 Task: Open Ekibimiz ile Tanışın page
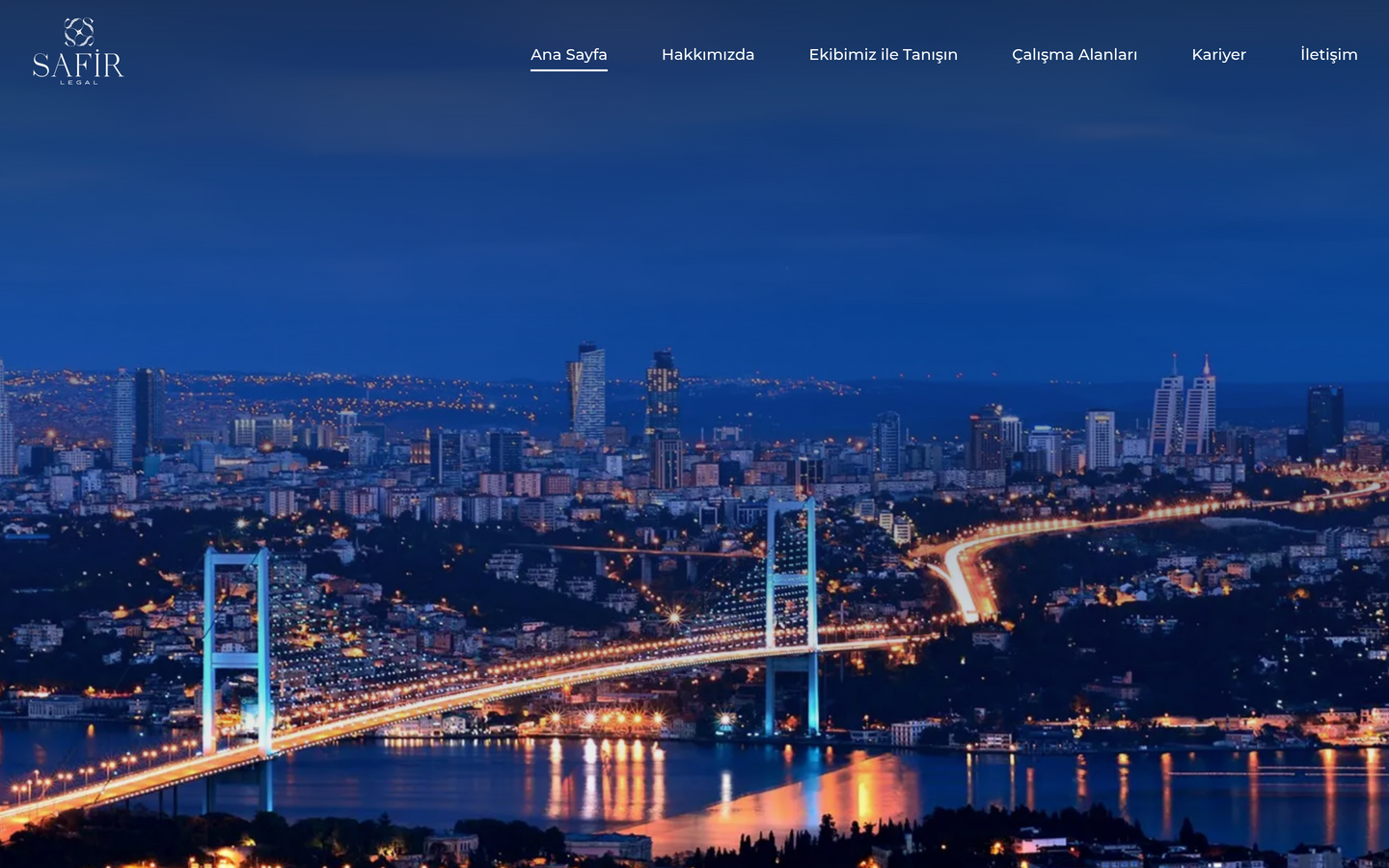point(884,55)
